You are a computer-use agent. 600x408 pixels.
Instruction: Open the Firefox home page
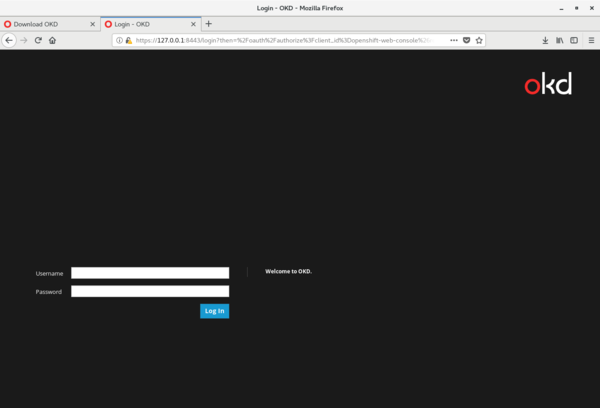(x=52, y=40)
